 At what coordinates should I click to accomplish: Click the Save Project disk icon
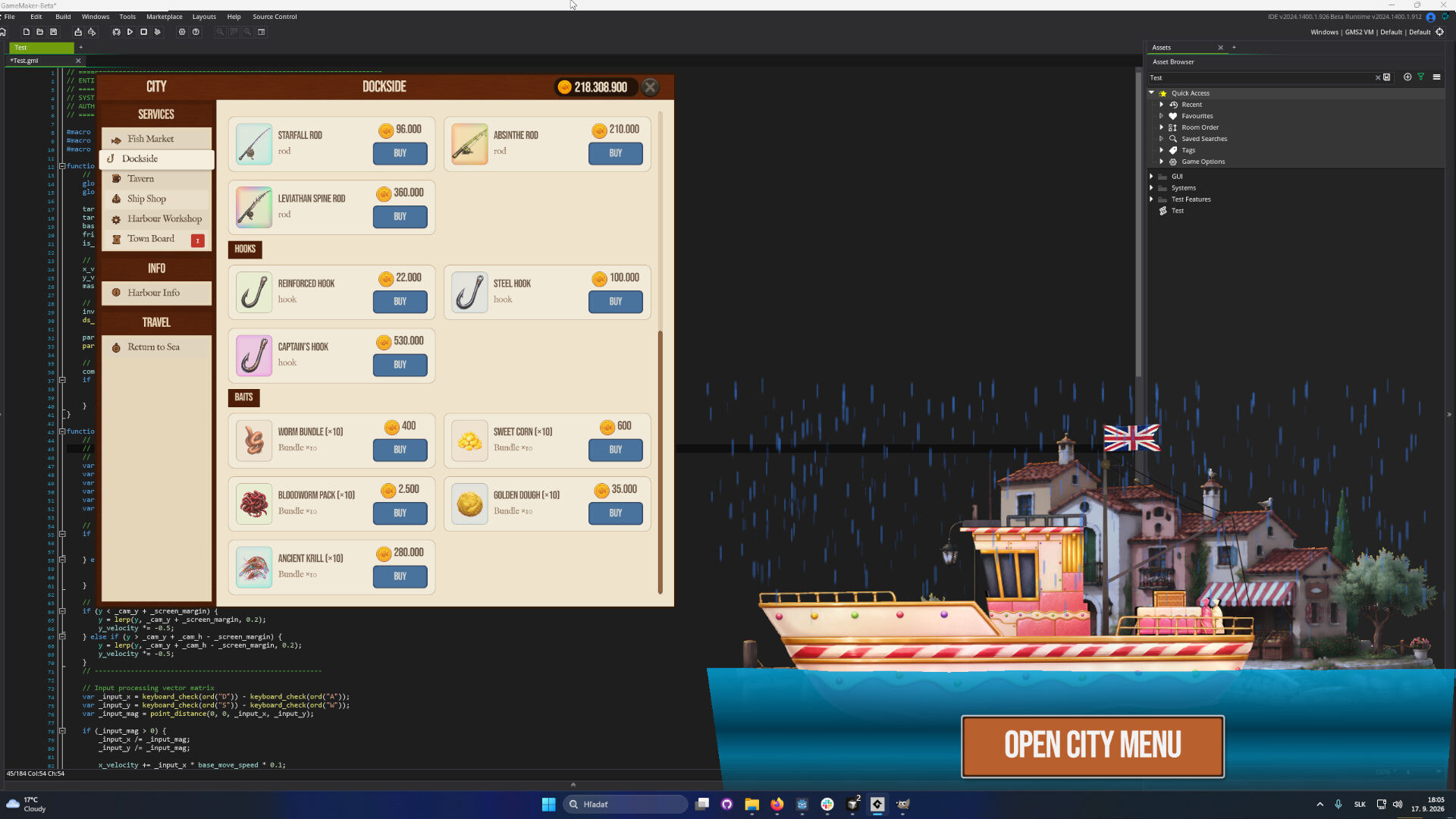(x=53, y=32)
